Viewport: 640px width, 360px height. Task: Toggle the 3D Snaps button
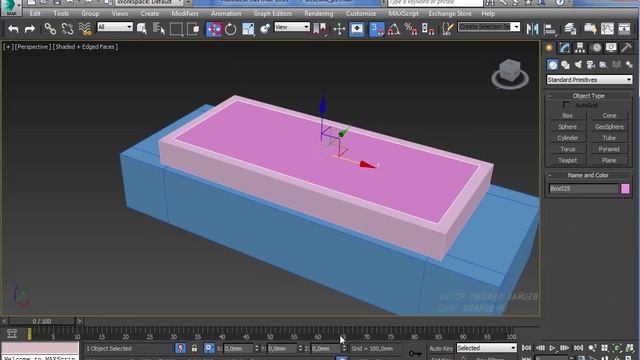[376, 29]
